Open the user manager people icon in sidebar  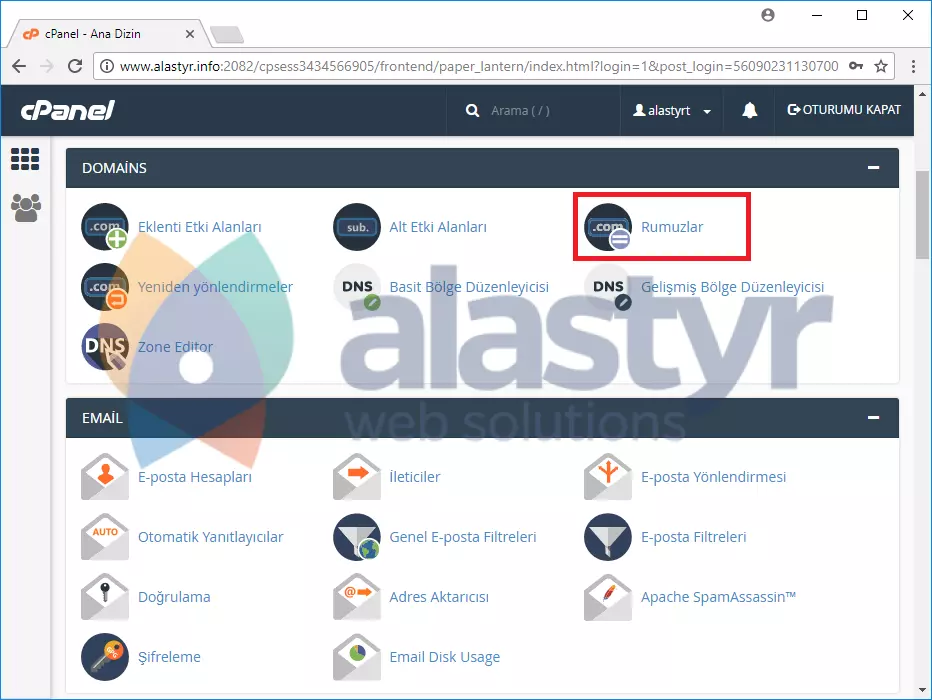[x=26, y=208]
